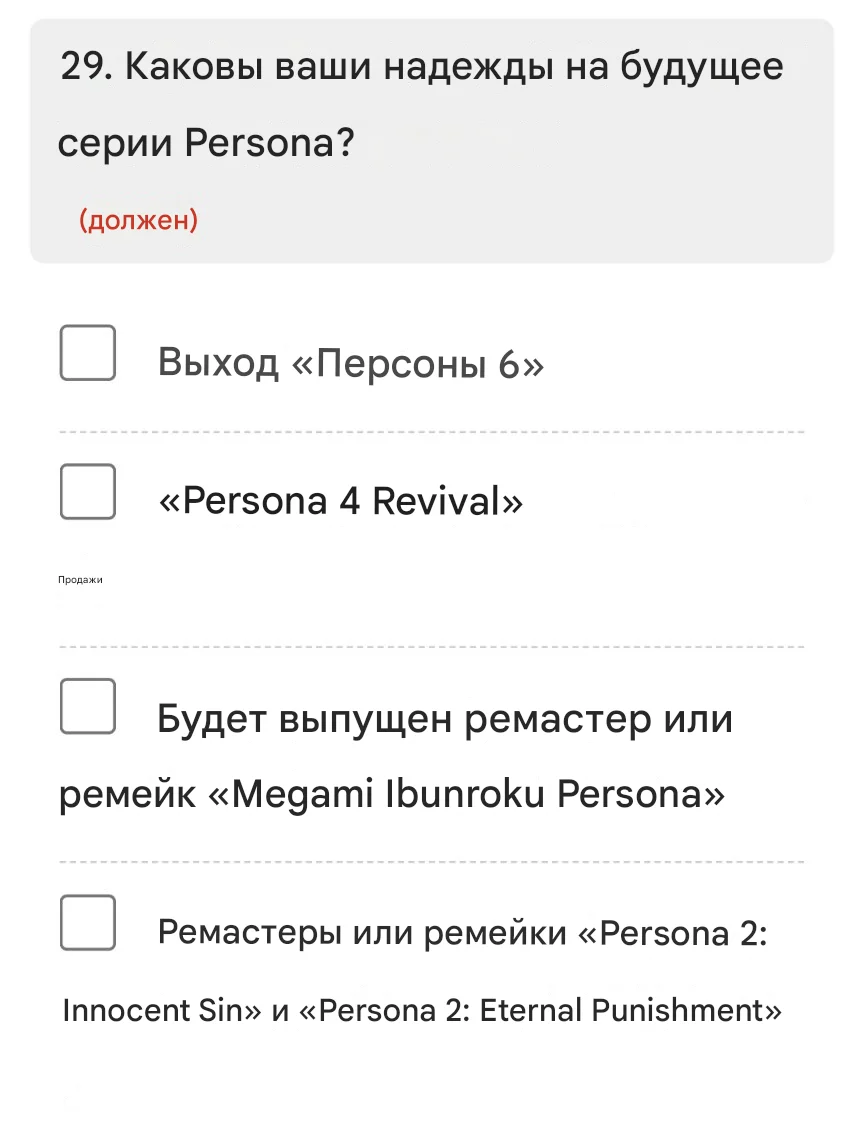863x1134 pixels.
Task: Click the dashed divider below «Выход «Персоны 6»»
Action: coord(432,432)
